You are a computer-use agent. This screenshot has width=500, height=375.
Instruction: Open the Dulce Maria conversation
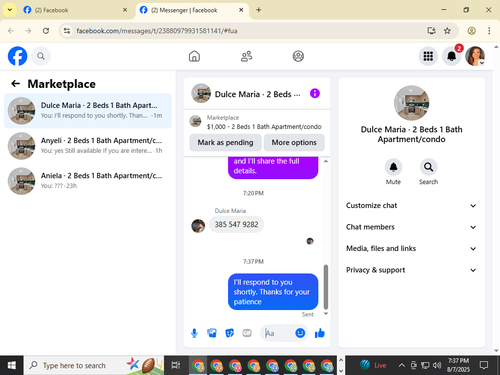coord(88,110)
